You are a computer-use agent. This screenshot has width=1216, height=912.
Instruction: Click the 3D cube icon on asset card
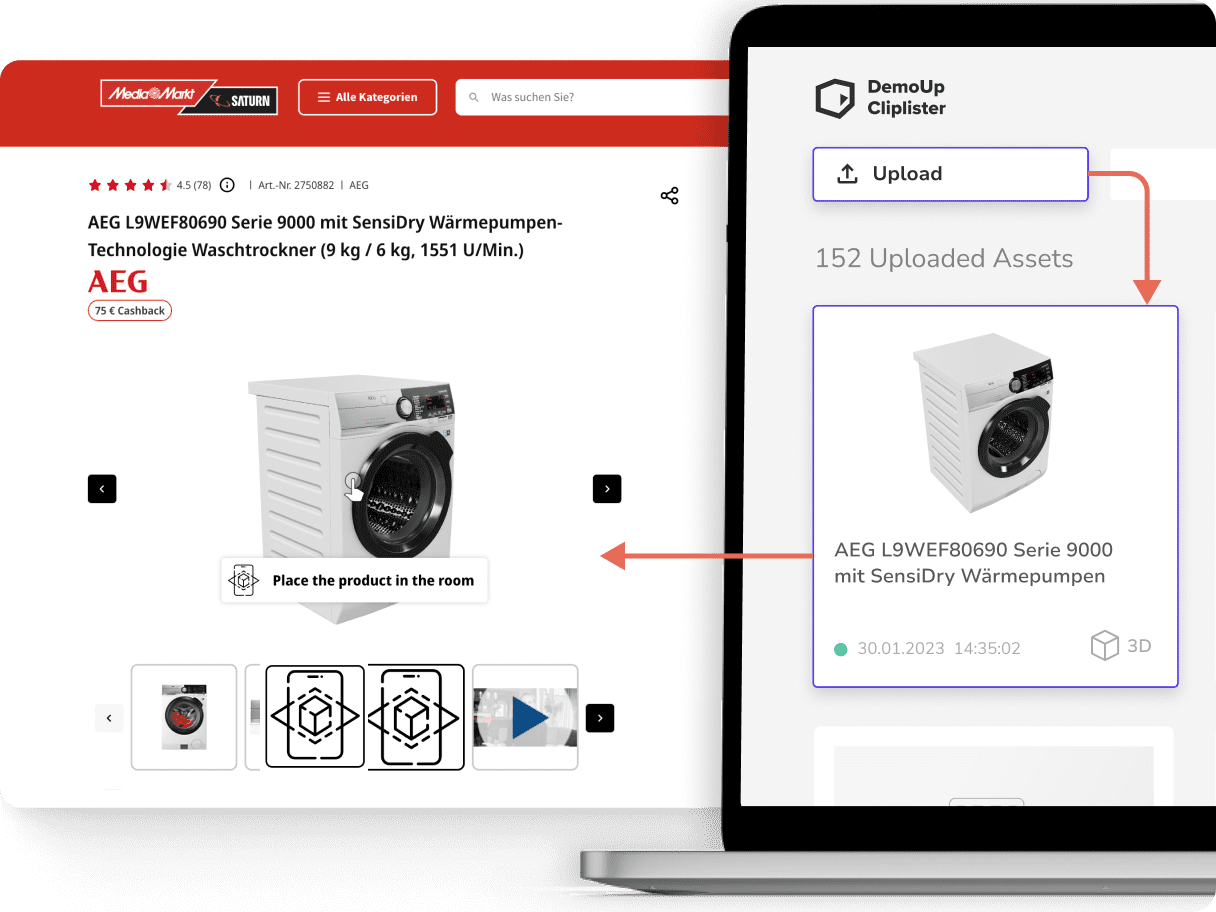pos(1104,647)
